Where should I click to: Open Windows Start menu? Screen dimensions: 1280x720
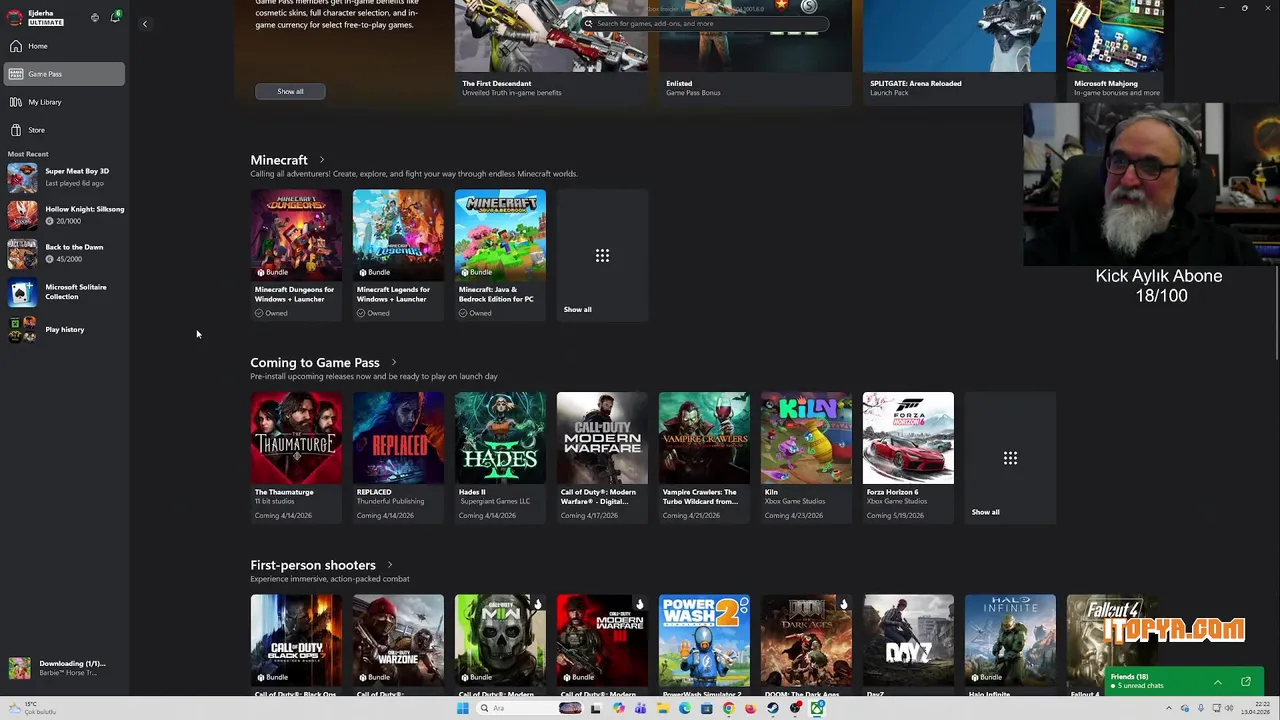tap(463, 709)
